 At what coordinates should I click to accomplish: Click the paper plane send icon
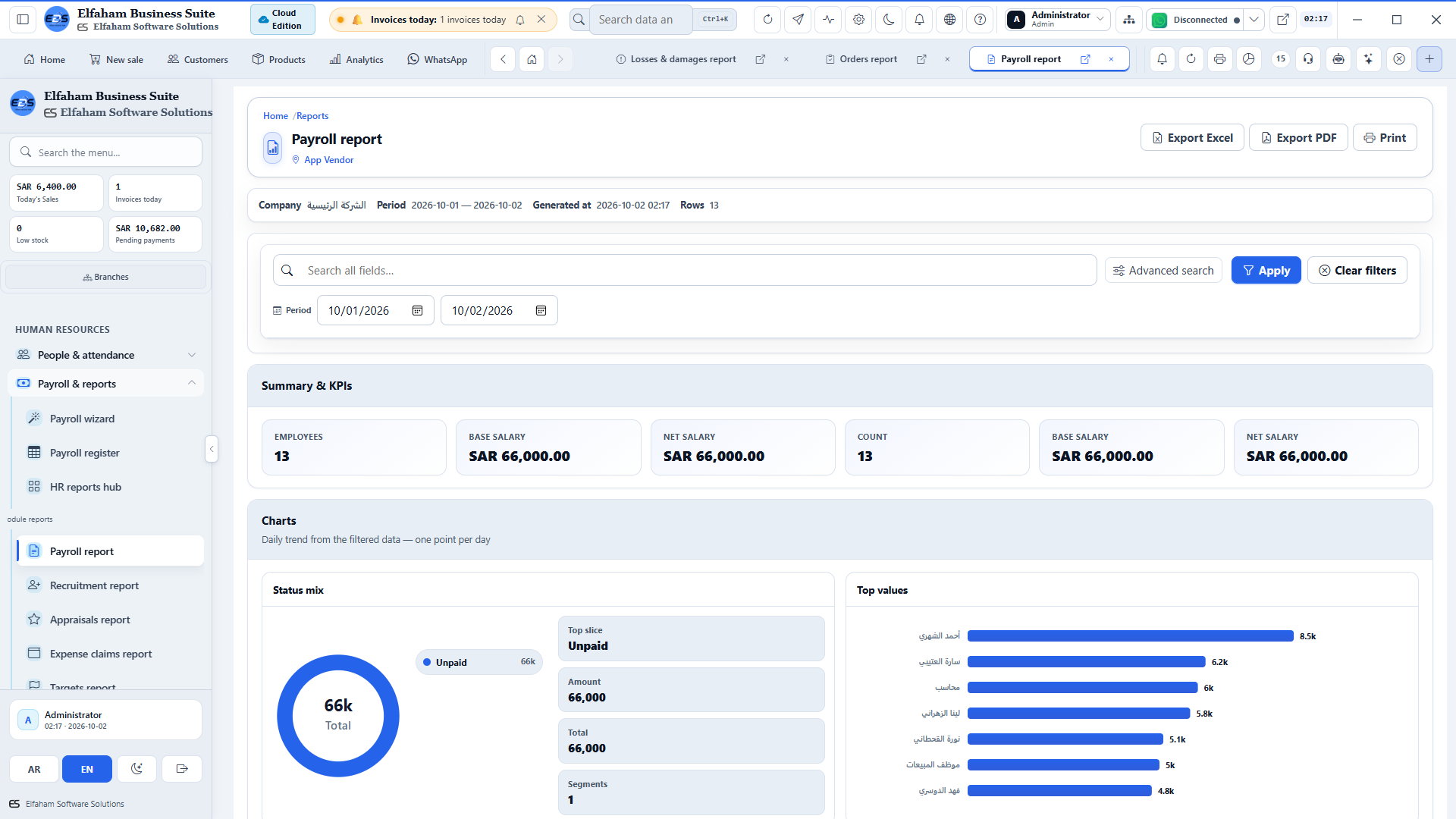click(x=798, y=20)
